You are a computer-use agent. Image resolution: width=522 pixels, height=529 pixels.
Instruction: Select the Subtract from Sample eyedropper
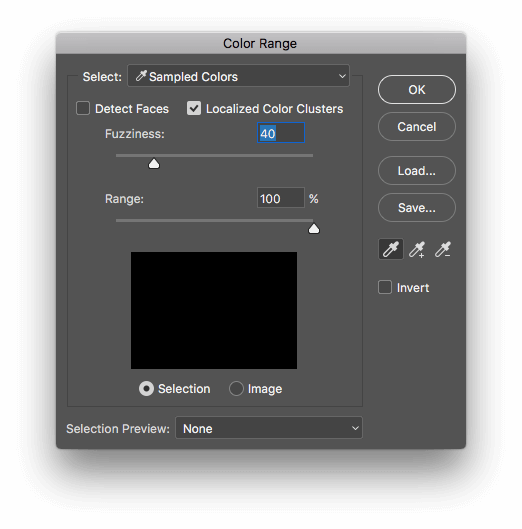tap(443, 249)
